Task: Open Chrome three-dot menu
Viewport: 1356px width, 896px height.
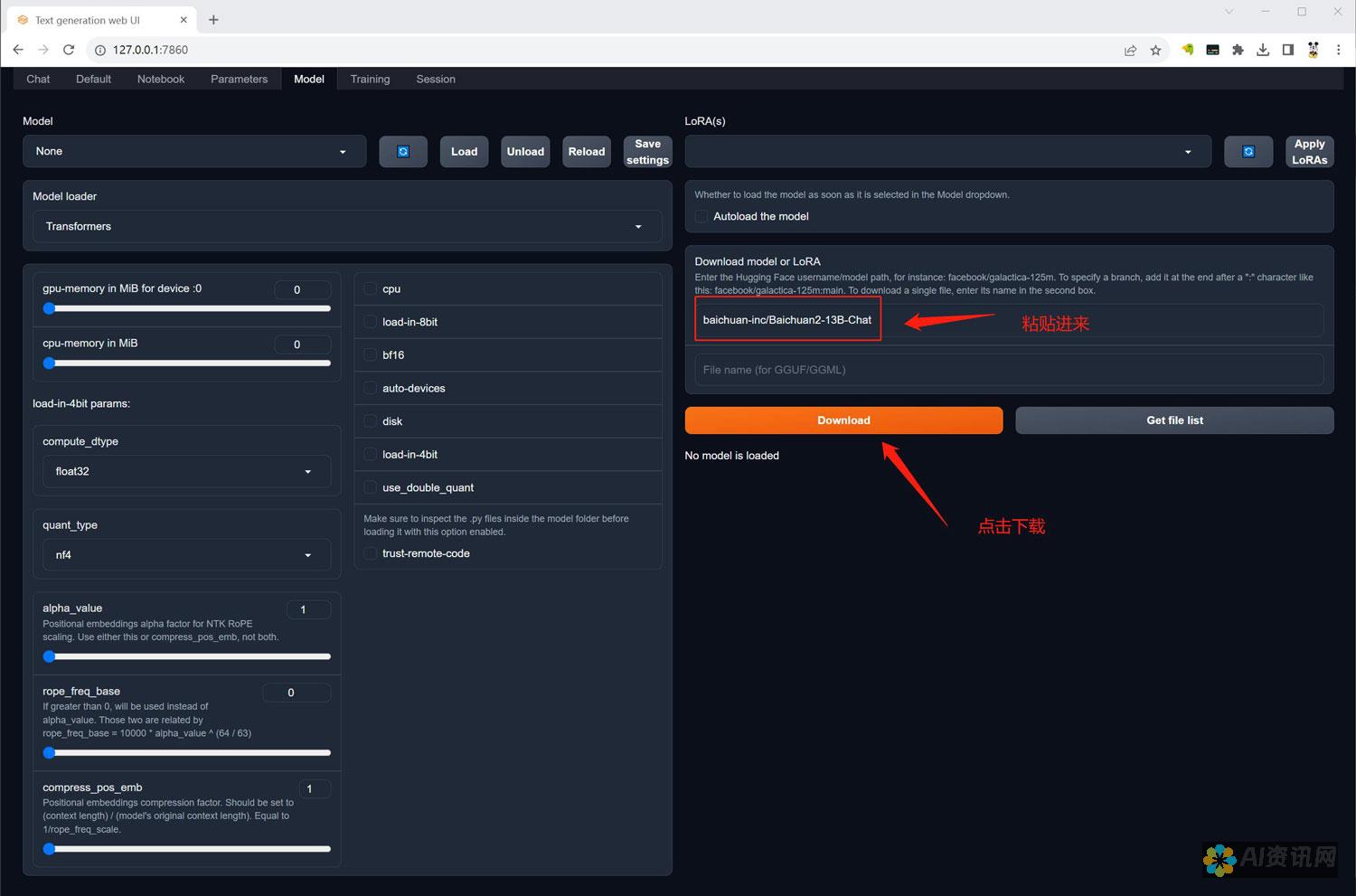Action: pos(1339,51)
